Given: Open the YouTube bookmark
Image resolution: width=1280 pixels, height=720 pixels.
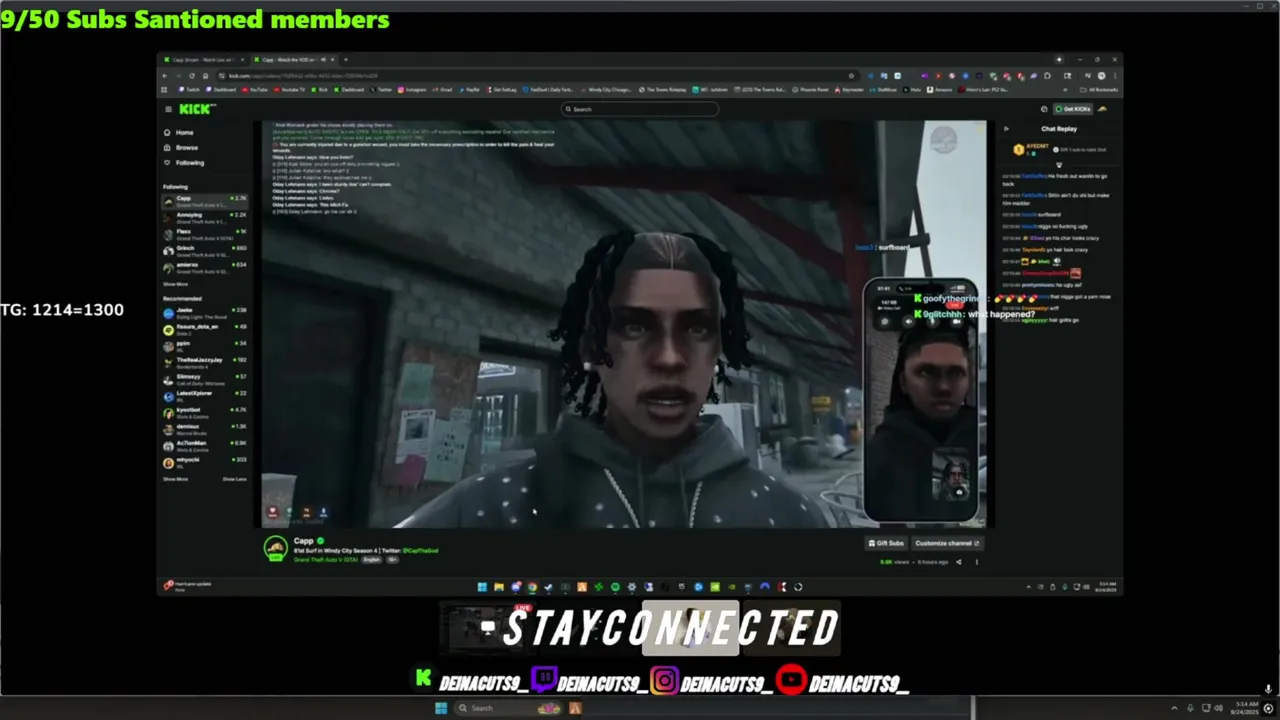Looking at the screenshot, I should click(254, 89).
